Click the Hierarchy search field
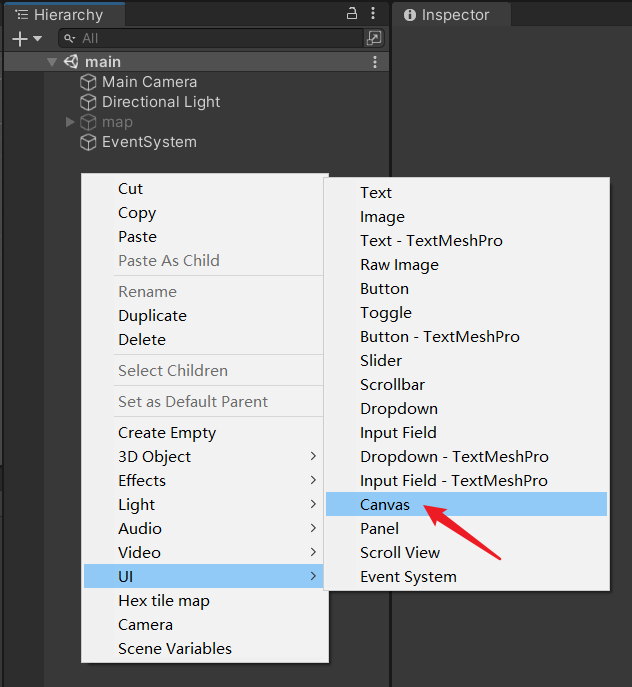The height and width of the screenshot is (687, 632). [211, 39]
